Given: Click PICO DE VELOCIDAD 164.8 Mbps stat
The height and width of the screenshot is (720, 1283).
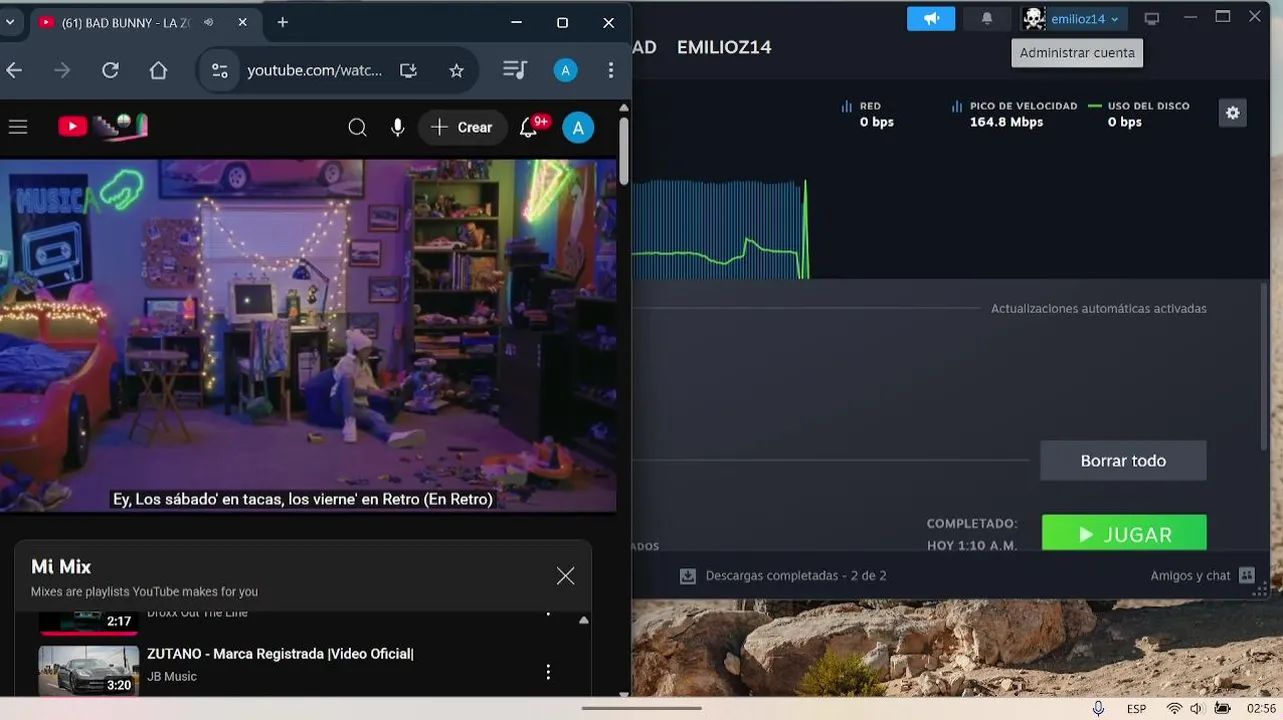Looking at the screenshot, I should (1014, 114).
